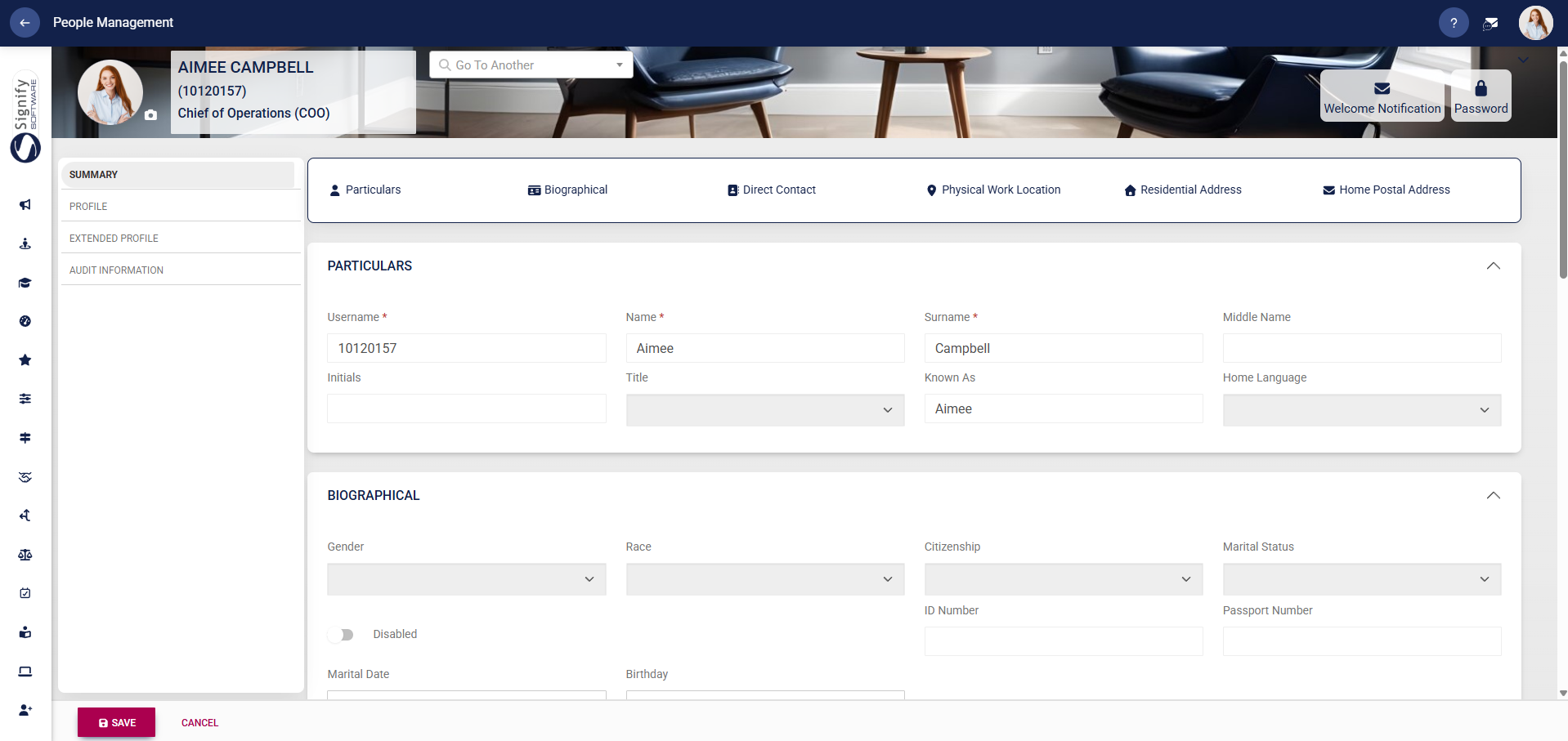The image size is (1568, 741).
Task: Open the Home Language dropdown
Action: click(1360, 409)
